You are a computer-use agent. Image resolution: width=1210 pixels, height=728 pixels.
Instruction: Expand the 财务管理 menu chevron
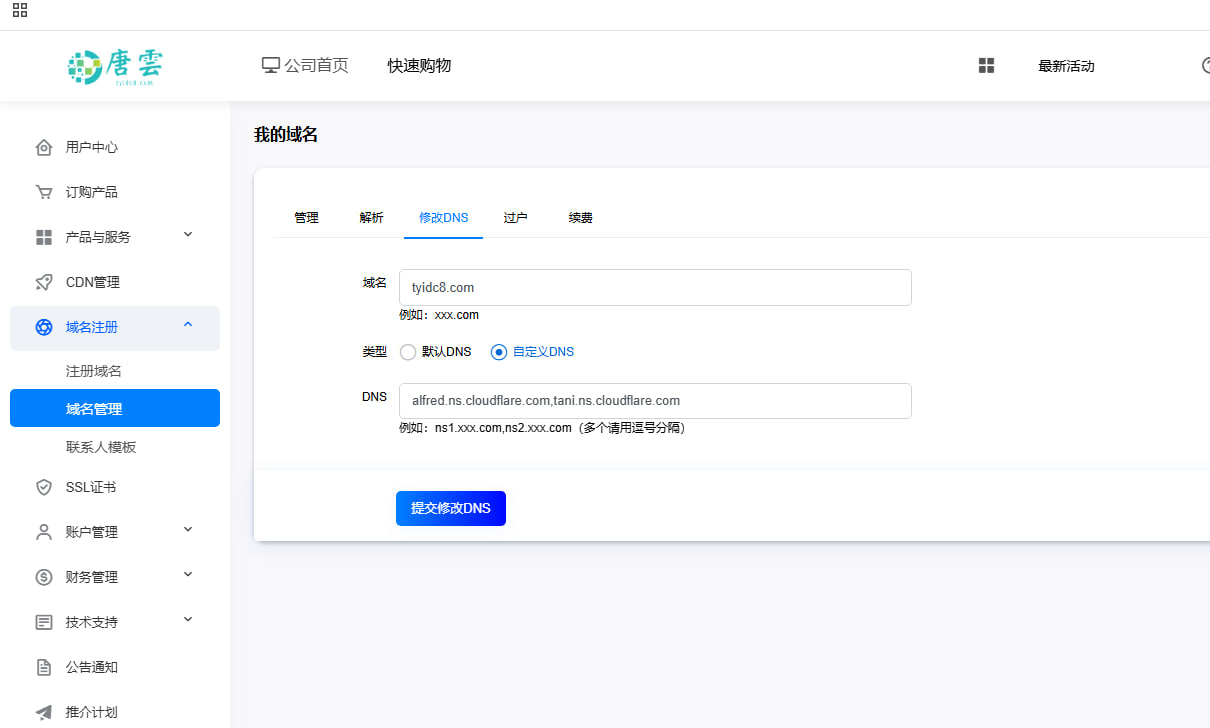(x=188, y=575)
